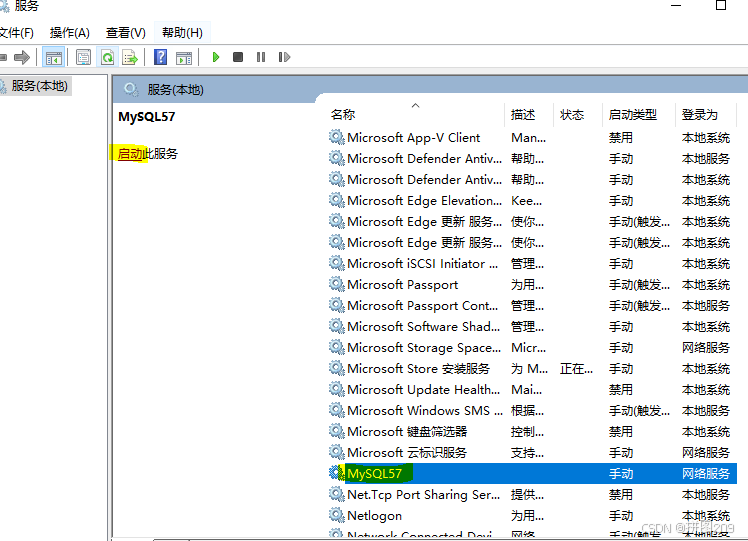Image resolution: width=748 pixels, height=541 pixels.
Task: Select the Microsoft Windows SMS service
Action: (x=532, y=411)
